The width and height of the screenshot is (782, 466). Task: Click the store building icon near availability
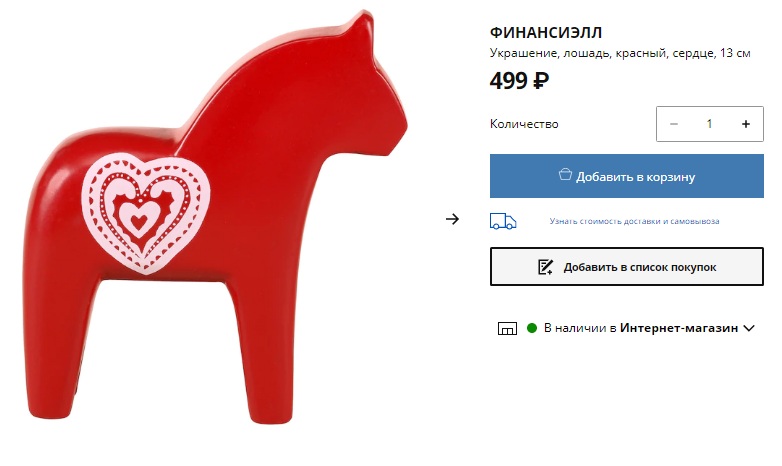click(507, 328)
